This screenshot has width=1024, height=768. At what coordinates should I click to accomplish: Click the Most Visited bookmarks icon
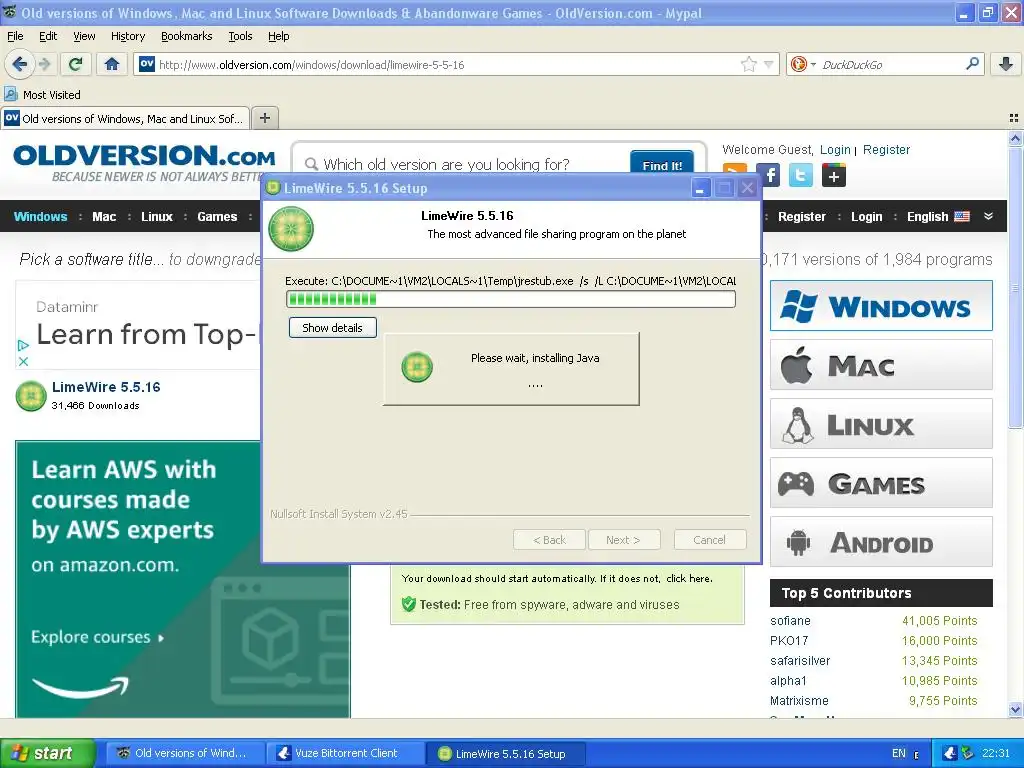[x=11, y=94]
